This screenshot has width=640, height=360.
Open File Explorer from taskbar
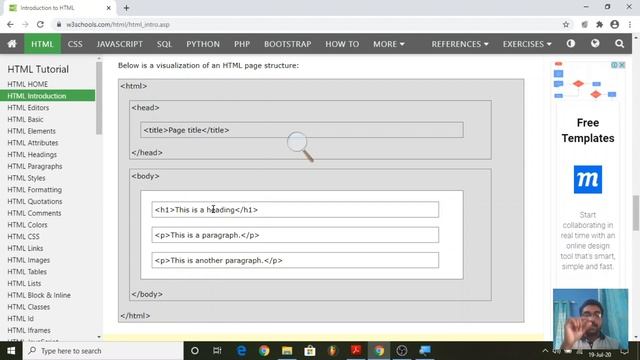[287, 351]
